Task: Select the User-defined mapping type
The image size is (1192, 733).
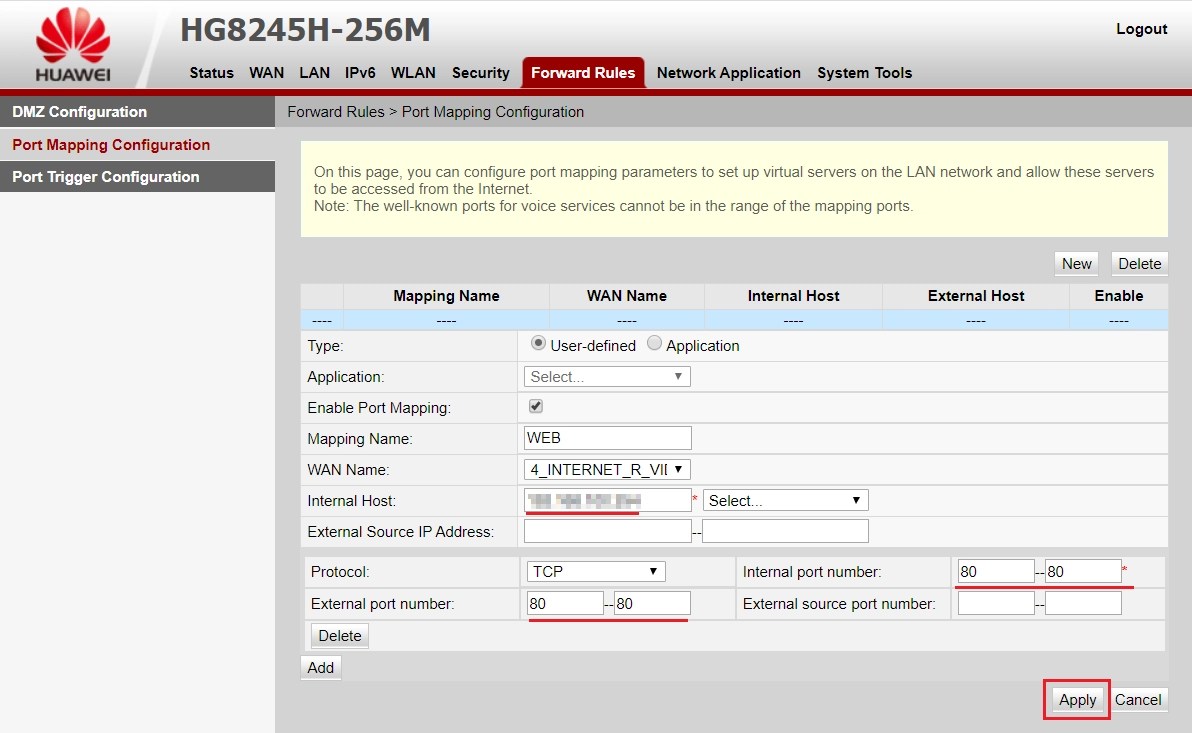Action: 538,345
